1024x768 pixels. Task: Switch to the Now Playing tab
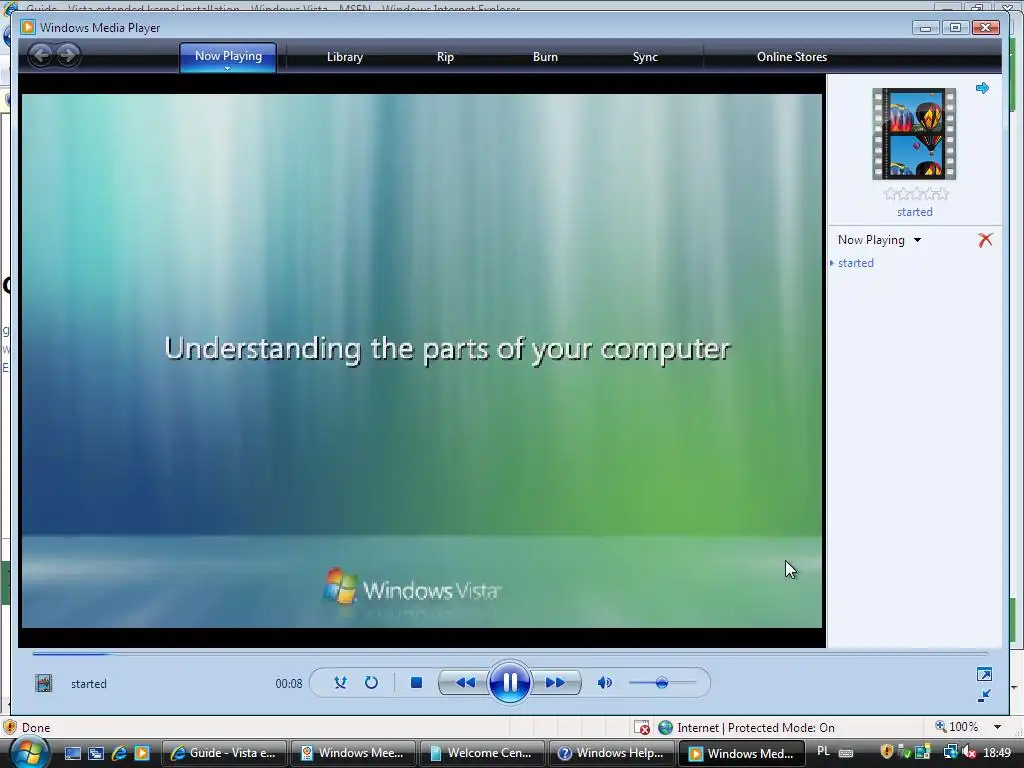tap(228, 56)
